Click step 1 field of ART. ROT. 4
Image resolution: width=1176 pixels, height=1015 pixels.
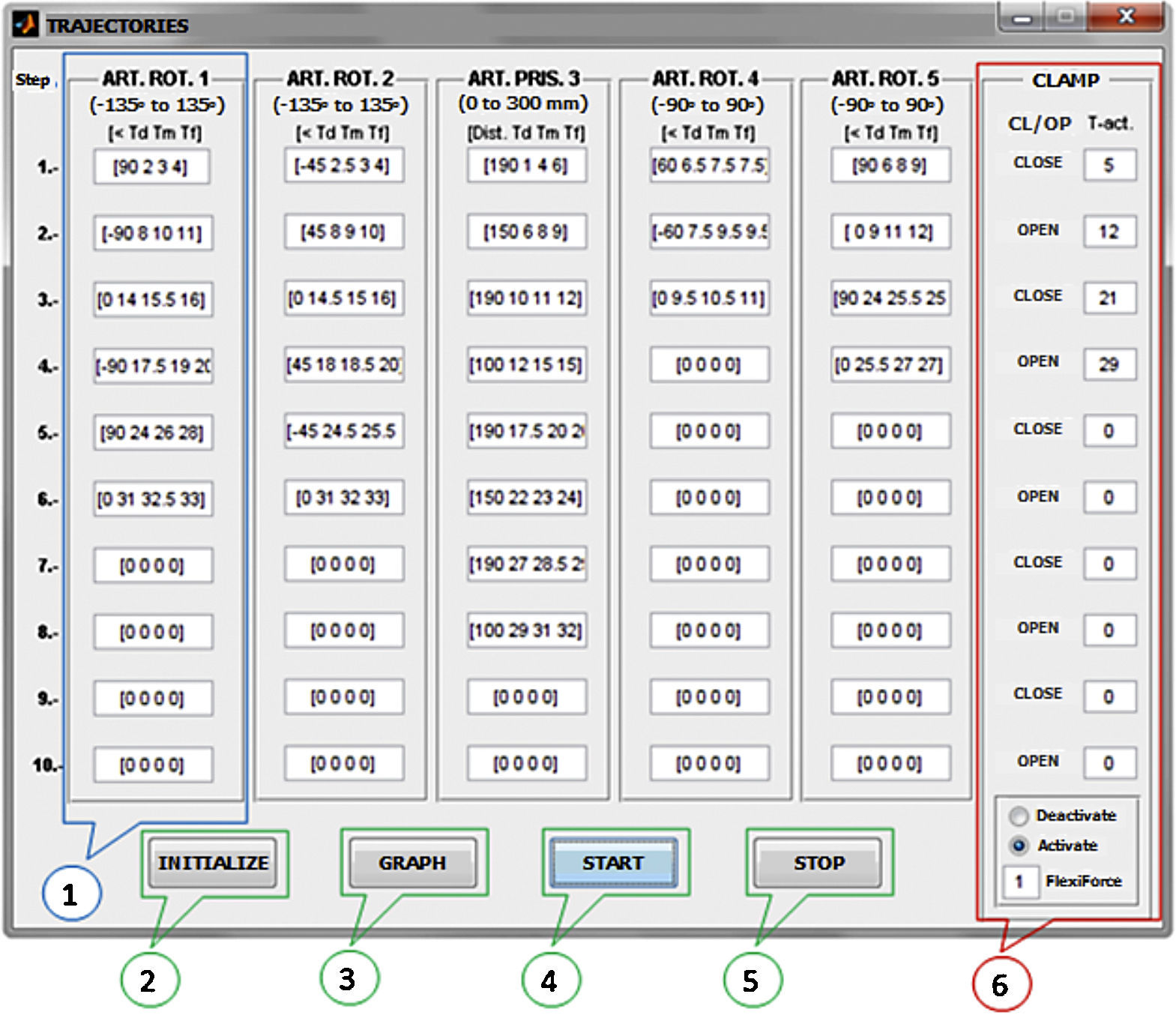(x=709, y=166)
